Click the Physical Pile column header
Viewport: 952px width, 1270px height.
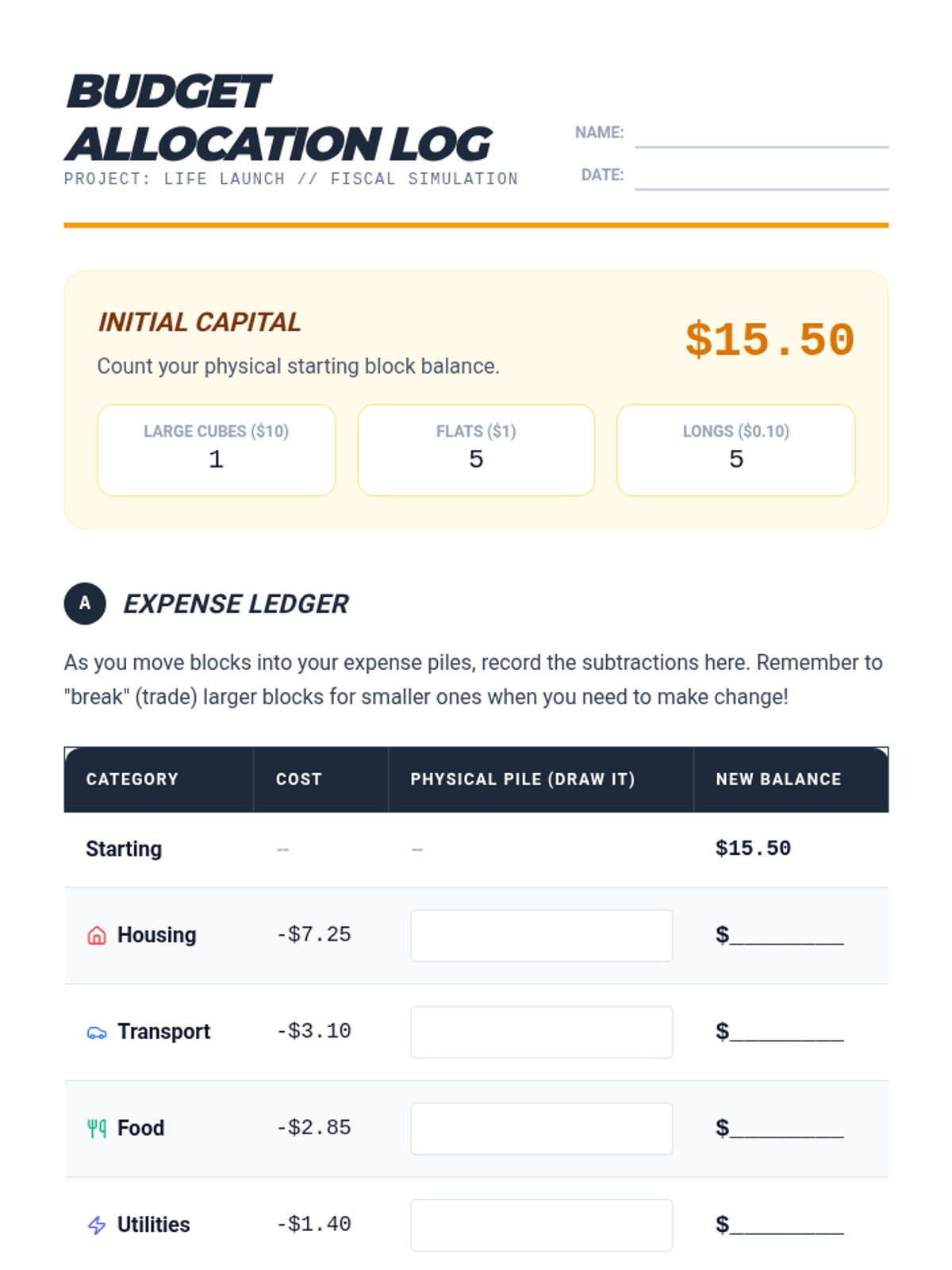click(x=523, y=779)
